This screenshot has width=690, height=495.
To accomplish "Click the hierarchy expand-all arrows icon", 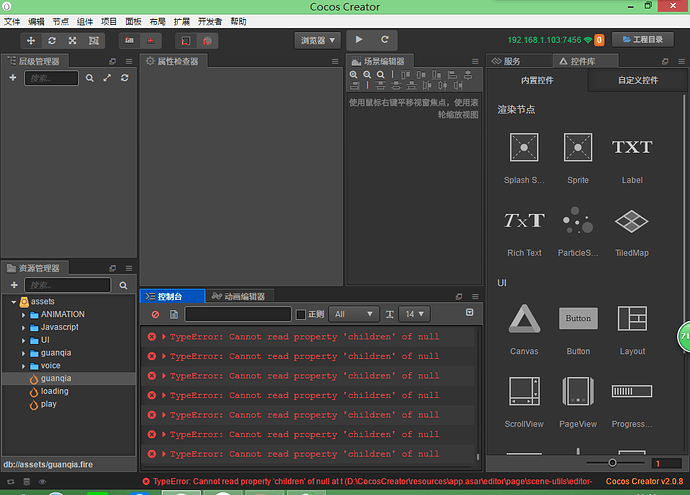I will [x=107, y=78].
